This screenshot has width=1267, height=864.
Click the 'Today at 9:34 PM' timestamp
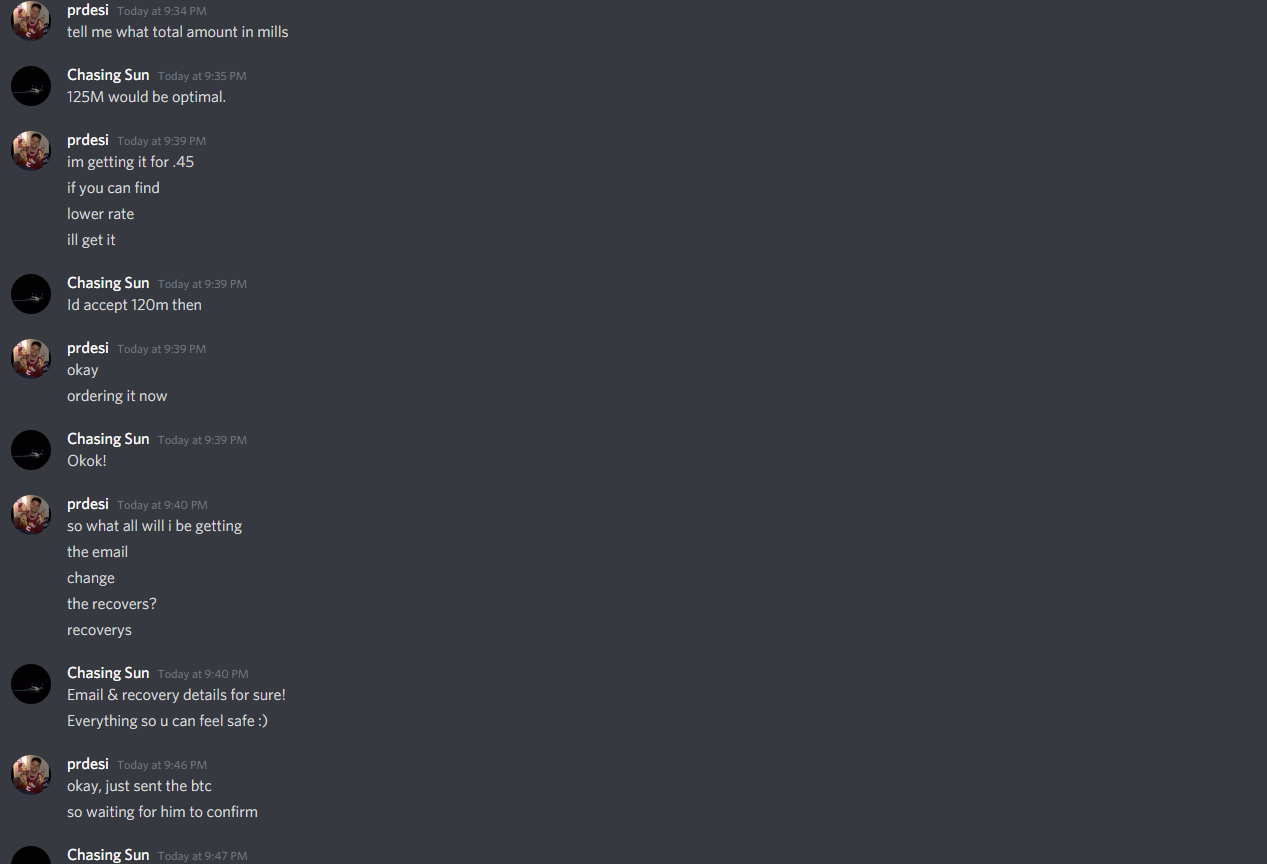click(162, 11)
